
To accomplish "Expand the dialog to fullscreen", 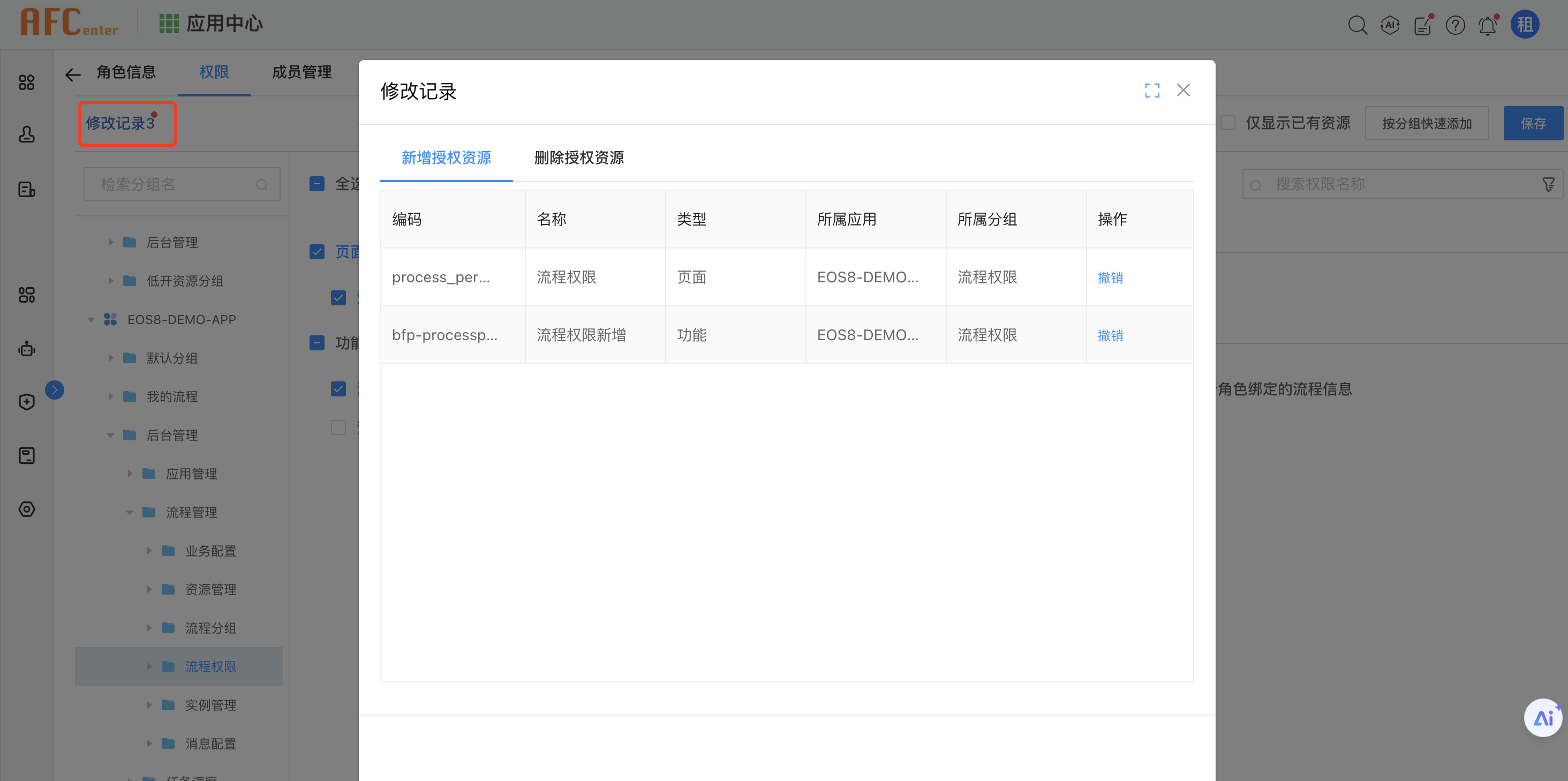I will point(1152,91).
